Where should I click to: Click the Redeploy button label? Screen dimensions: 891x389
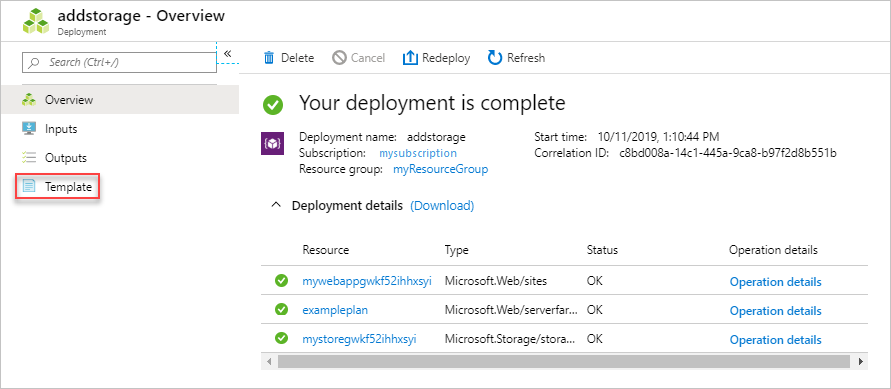point(446,58)
